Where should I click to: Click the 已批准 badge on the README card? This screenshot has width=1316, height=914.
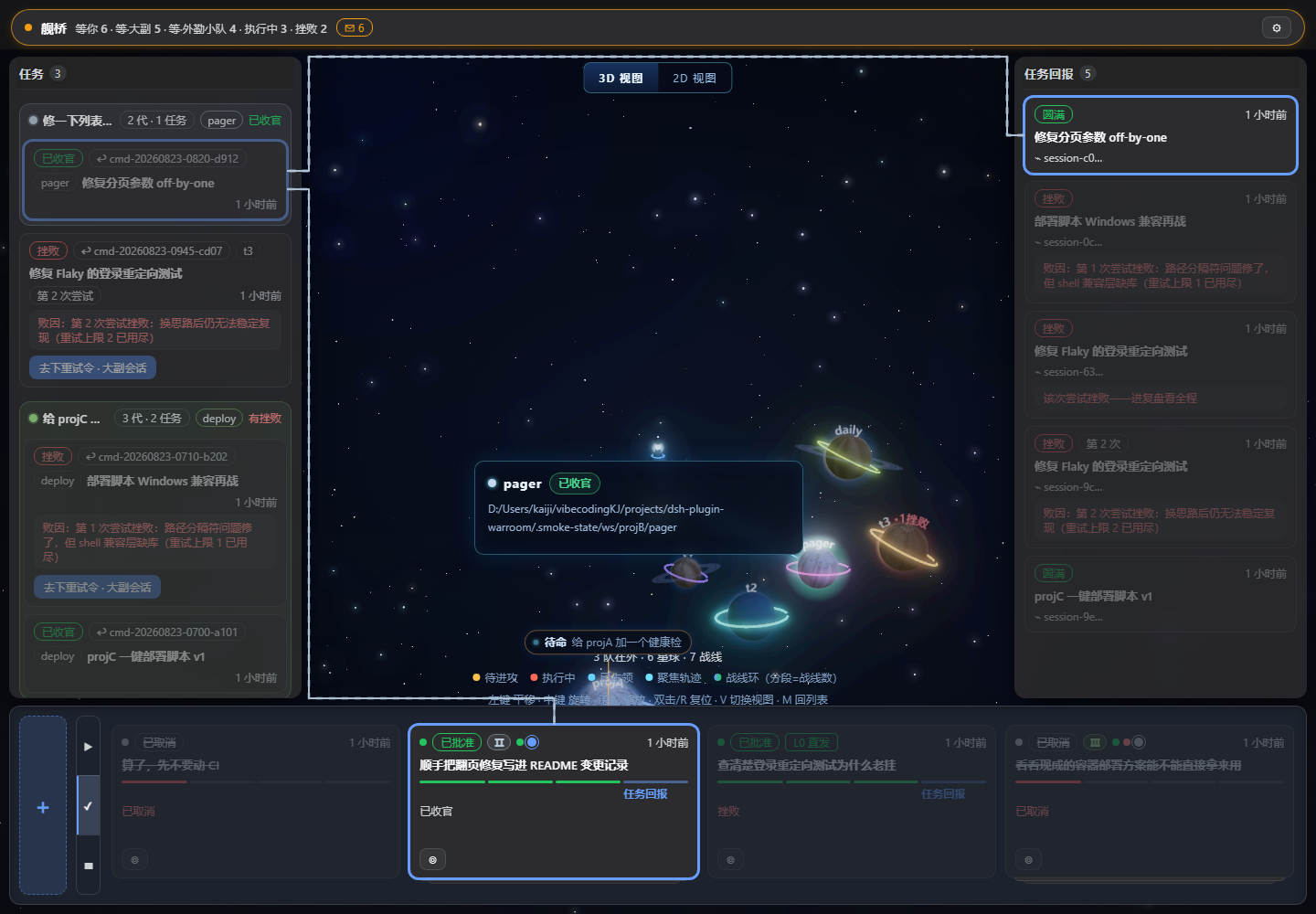click(457, 742)
